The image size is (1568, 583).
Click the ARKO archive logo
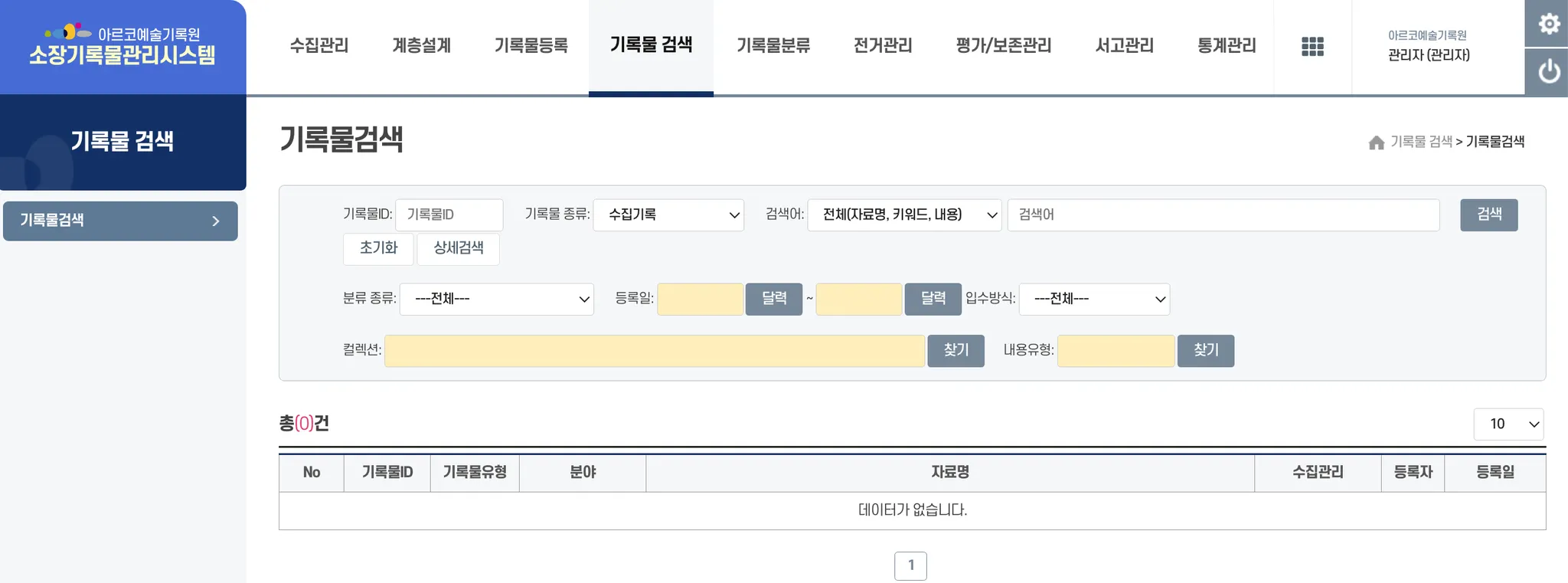coord(122,45)
